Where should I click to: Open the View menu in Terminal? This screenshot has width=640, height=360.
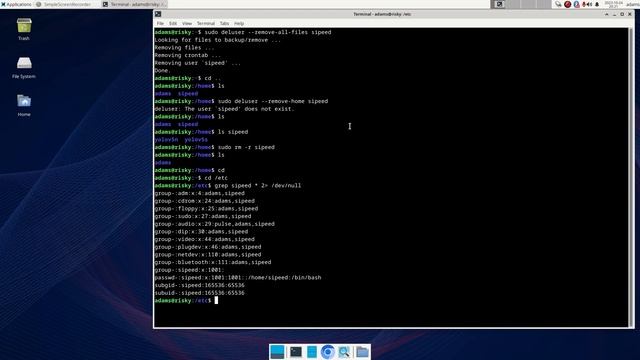click(x=187, y=23)
